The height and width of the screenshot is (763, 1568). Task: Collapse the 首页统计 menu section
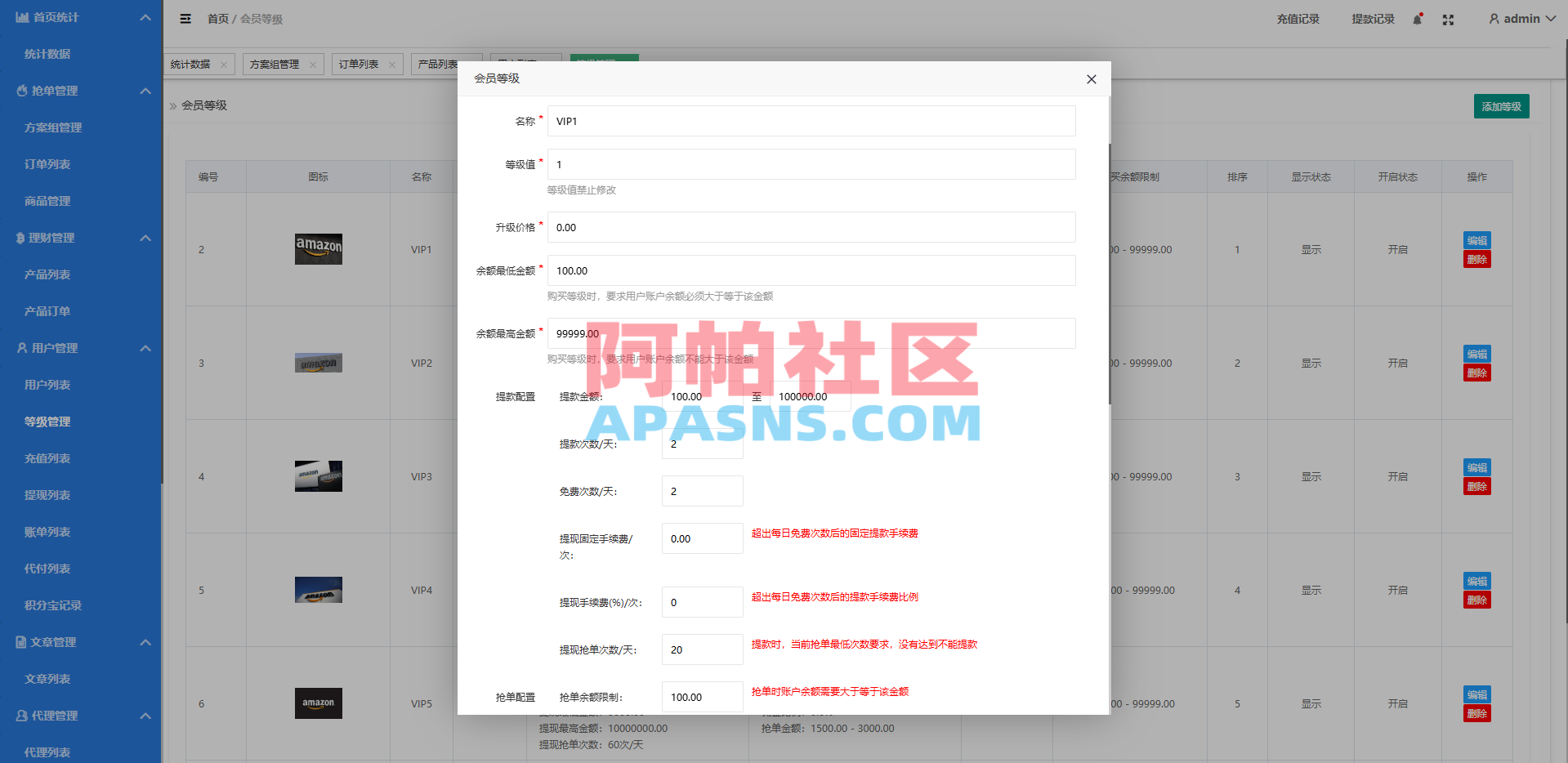145,17
